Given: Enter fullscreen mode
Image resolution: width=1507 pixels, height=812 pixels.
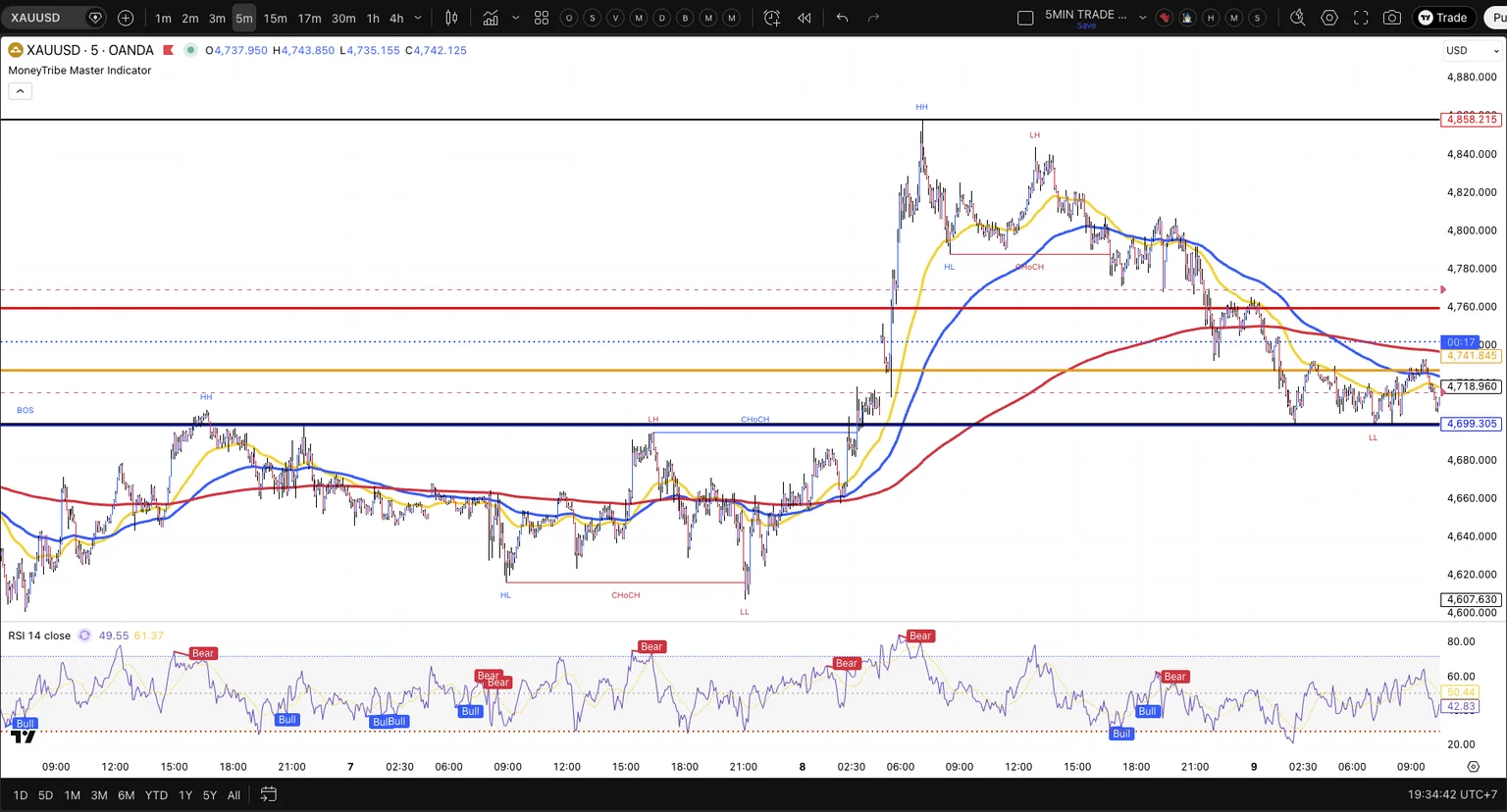Looking at the screenshot, I should click(x=1361, y=18).
